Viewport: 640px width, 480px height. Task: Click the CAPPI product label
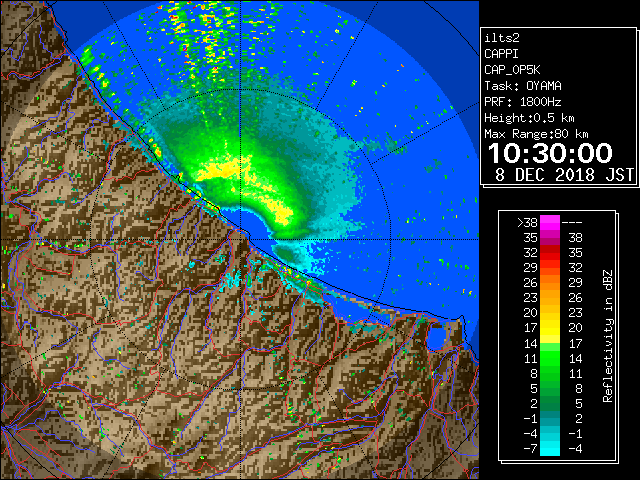click(501, 54)
